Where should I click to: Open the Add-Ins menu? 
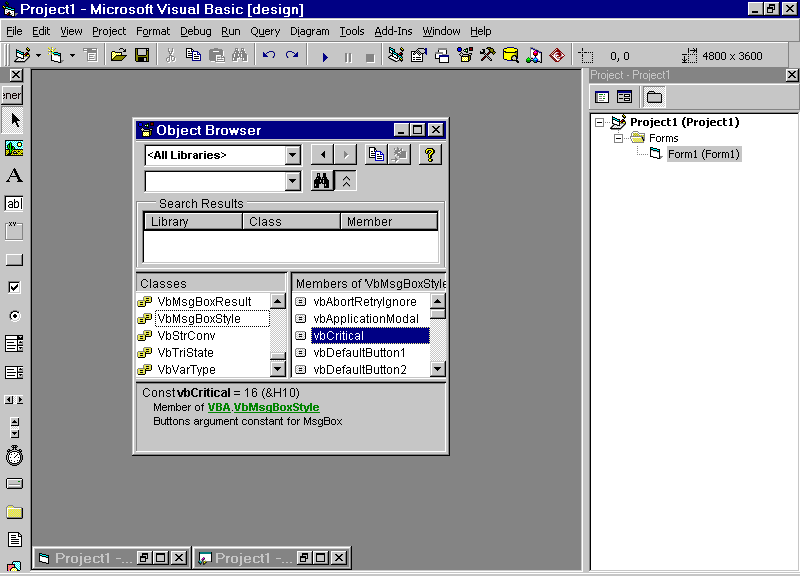393,31
